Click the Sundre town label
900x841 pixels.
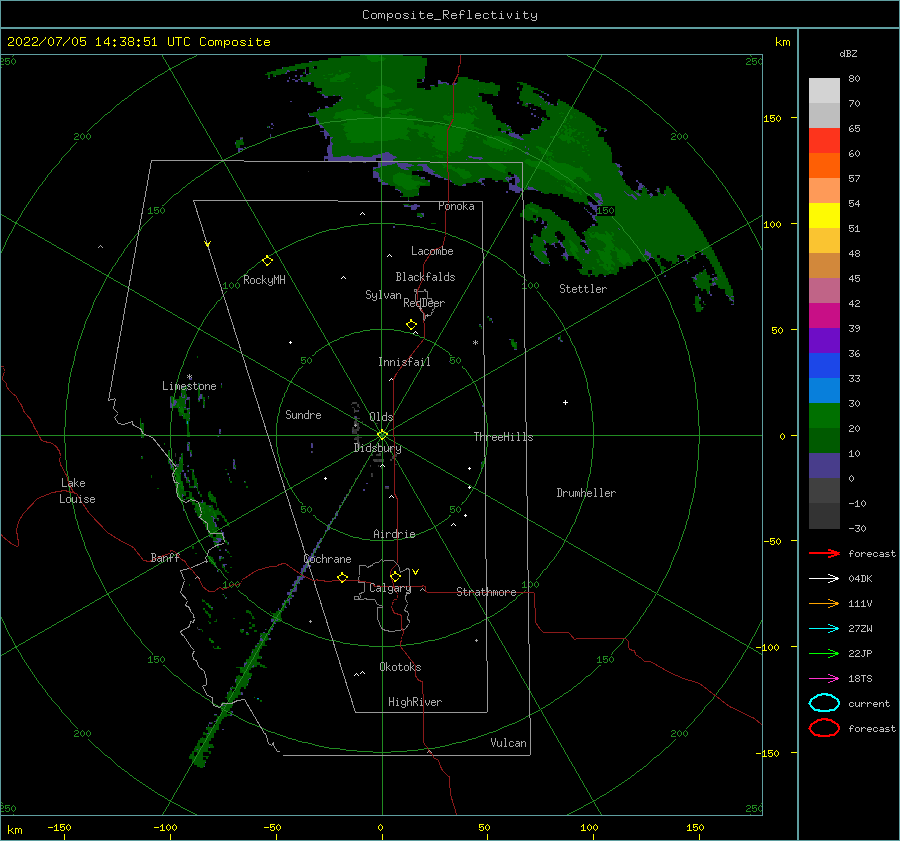coord(303,414)
